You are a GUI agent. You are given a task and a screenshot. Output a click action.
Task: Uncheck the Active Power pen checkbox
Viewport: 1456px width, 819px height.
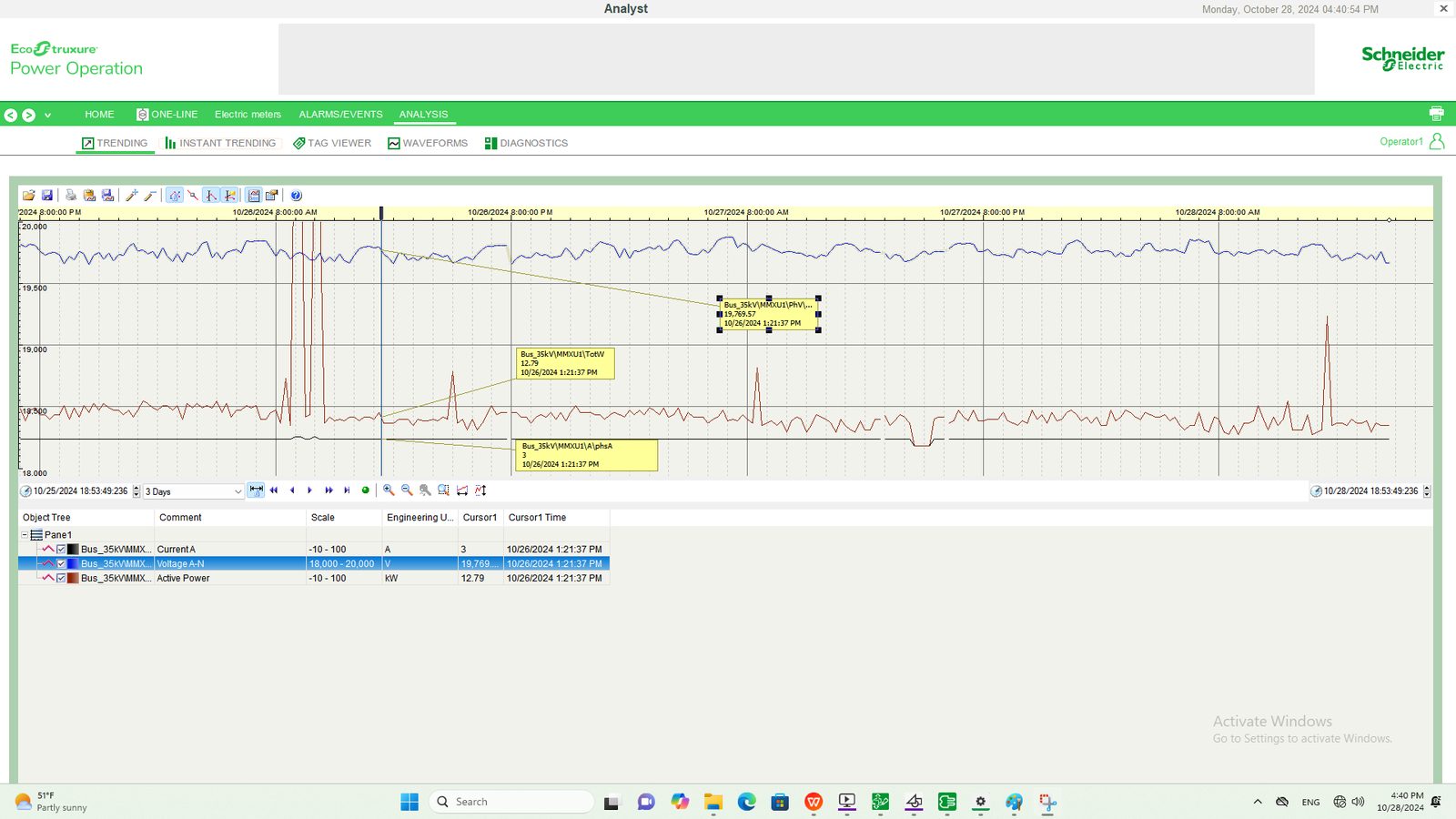pos(61,578)
